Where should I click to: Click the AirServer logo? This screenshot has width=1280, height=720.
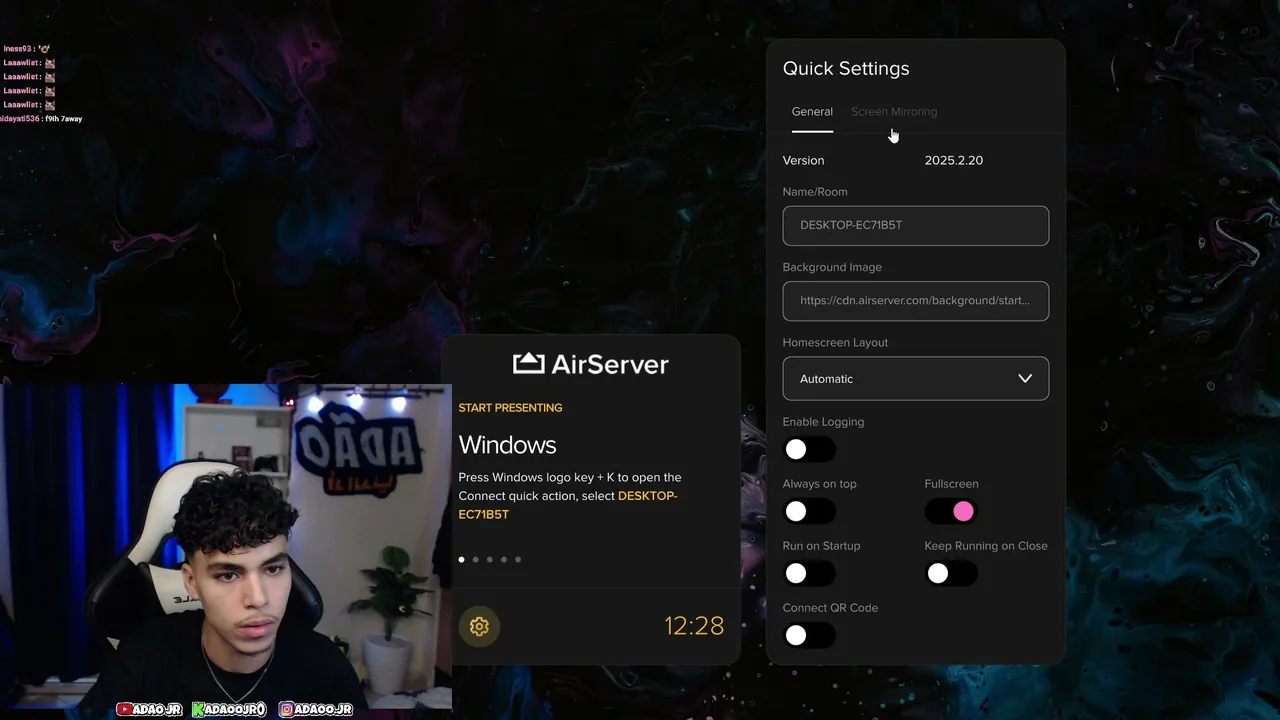point(590,364)
